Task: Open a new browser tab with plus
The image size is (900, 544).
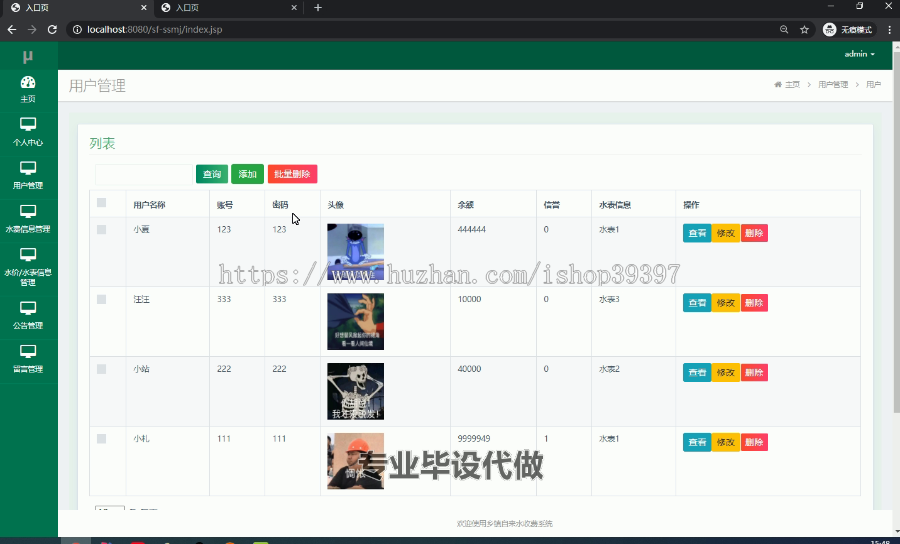Action: pos(317,7)
